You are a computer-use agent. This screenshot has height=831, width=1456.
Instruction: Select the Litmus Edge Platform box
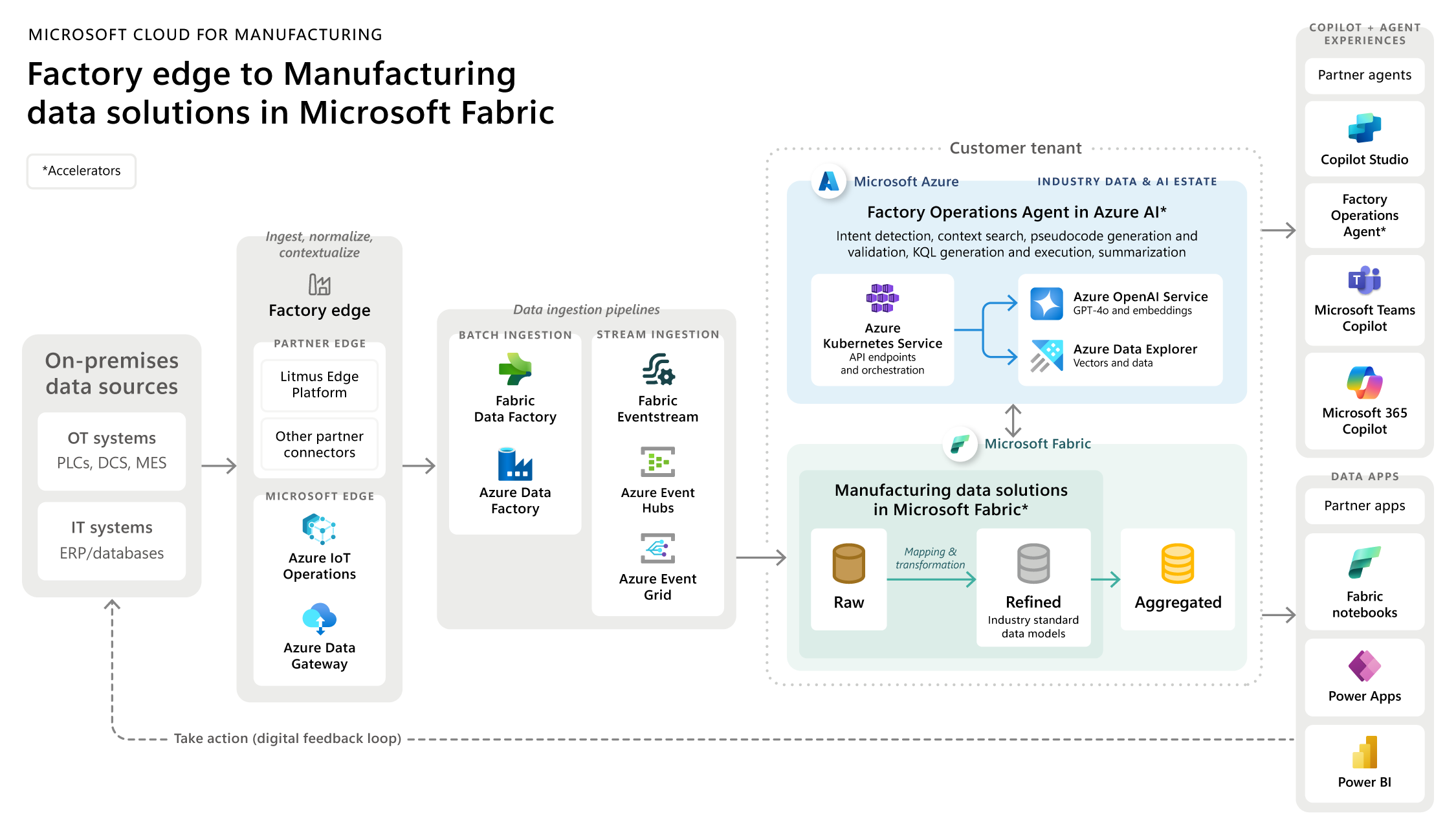(x=319, y=384)
